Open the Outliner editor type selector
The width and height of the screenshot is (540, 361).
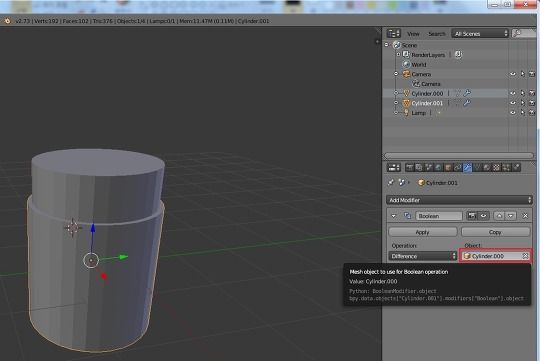pos(393,33)
